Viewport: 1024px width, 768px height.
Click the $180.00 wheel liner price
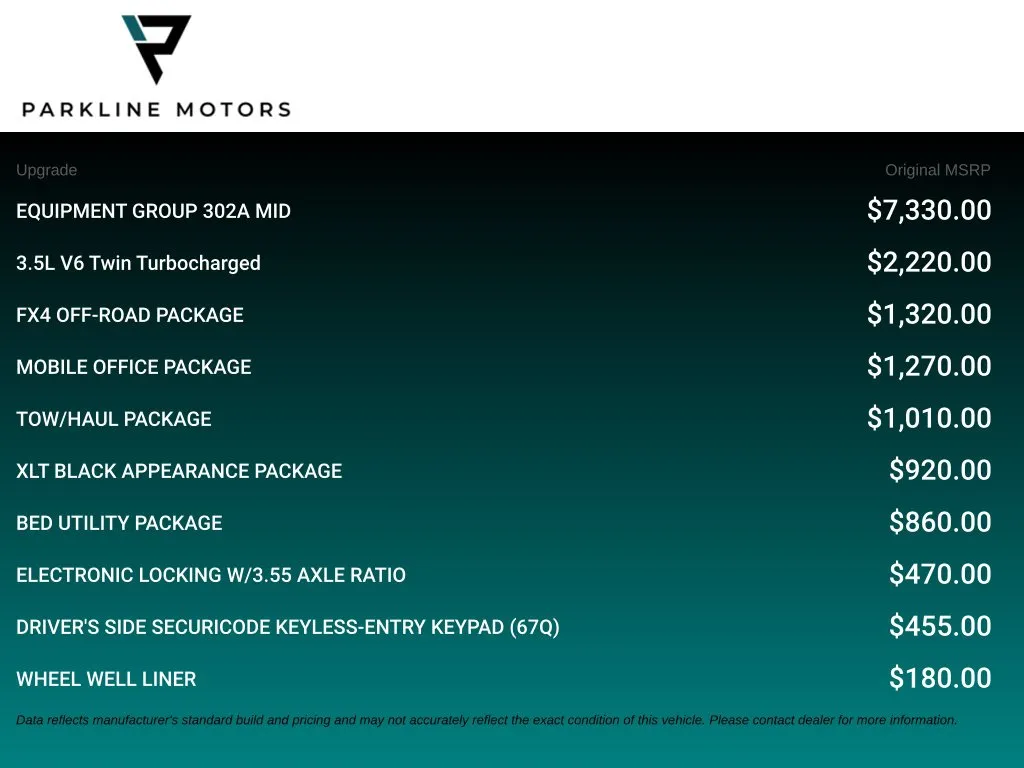940,678
